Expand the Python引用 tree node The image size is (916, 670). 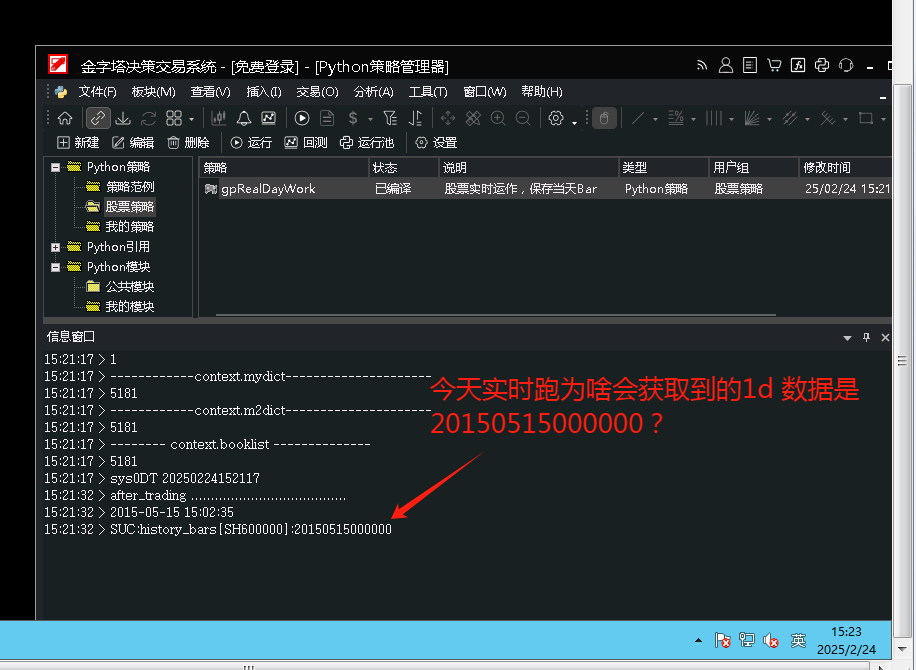click(x=56, y=247)
